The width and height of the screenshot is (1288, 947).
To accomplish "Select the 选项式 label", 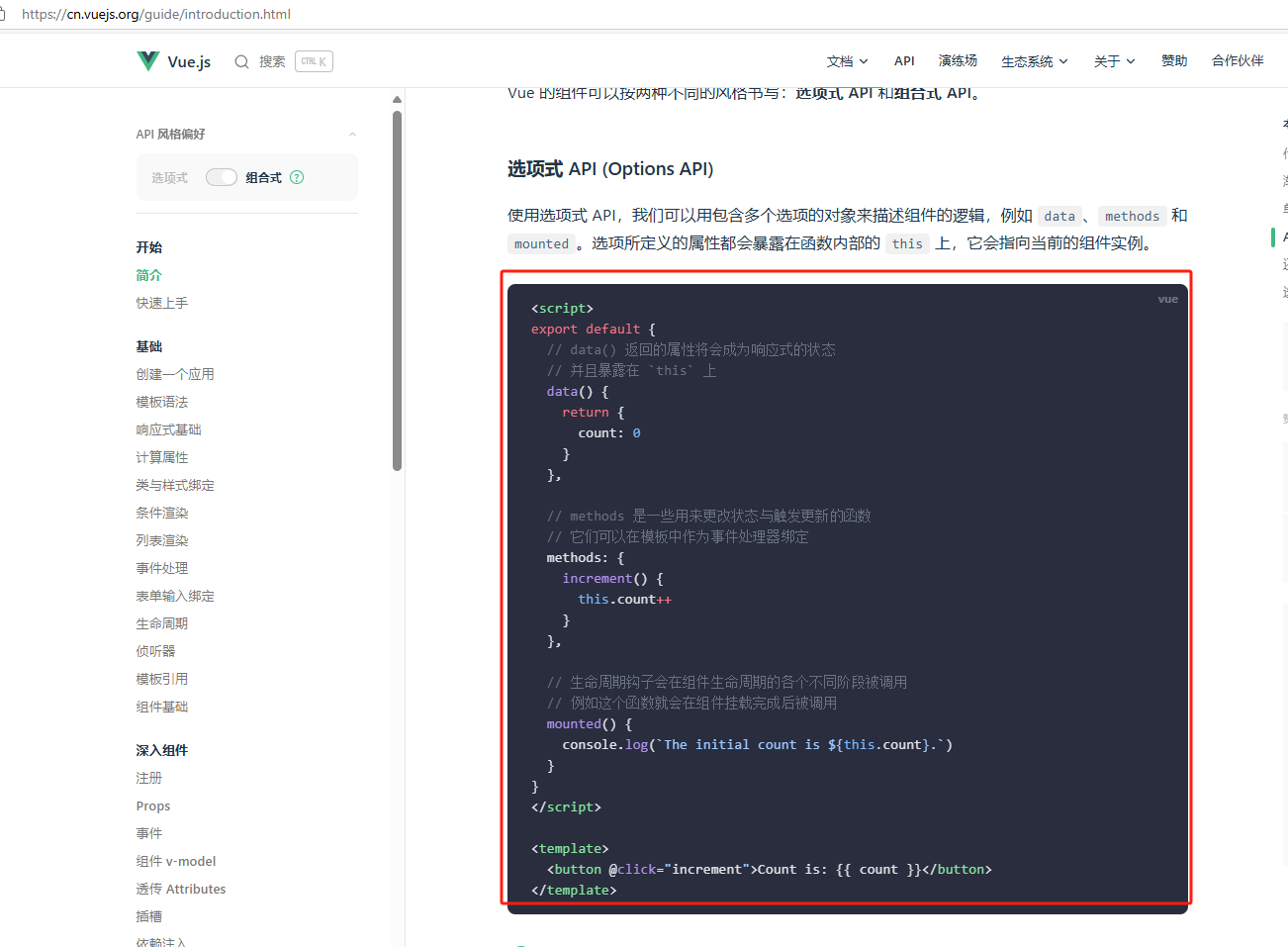I will pos(169,178).
